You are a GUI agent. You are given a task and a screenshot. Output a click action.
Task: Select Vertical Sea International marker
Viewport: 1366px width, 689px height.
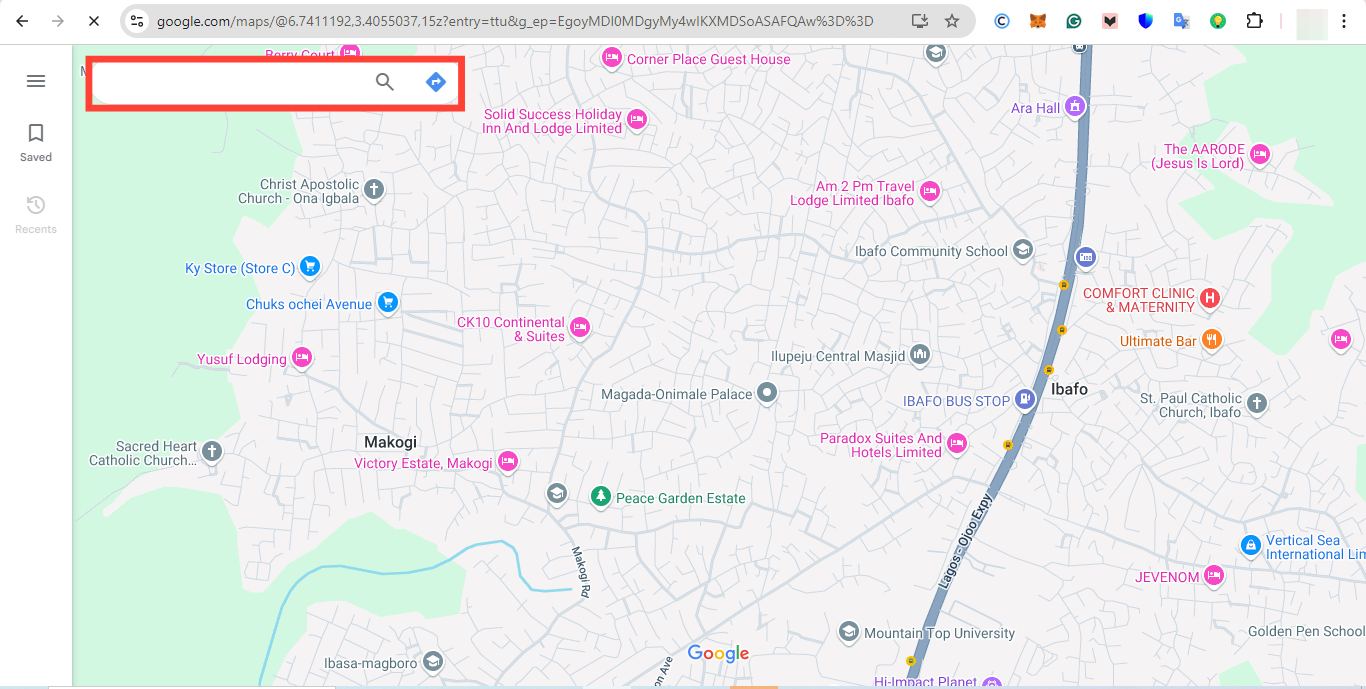[x=1250, y=545]
